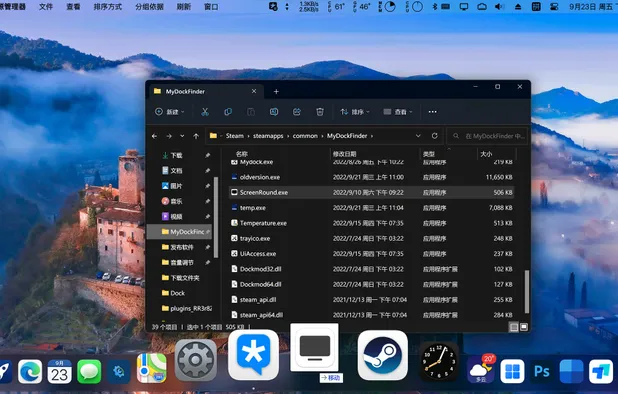Open the 查看 menu in top menu bar
The height and width of the screenshot is (394, 618).
[73, 7]
